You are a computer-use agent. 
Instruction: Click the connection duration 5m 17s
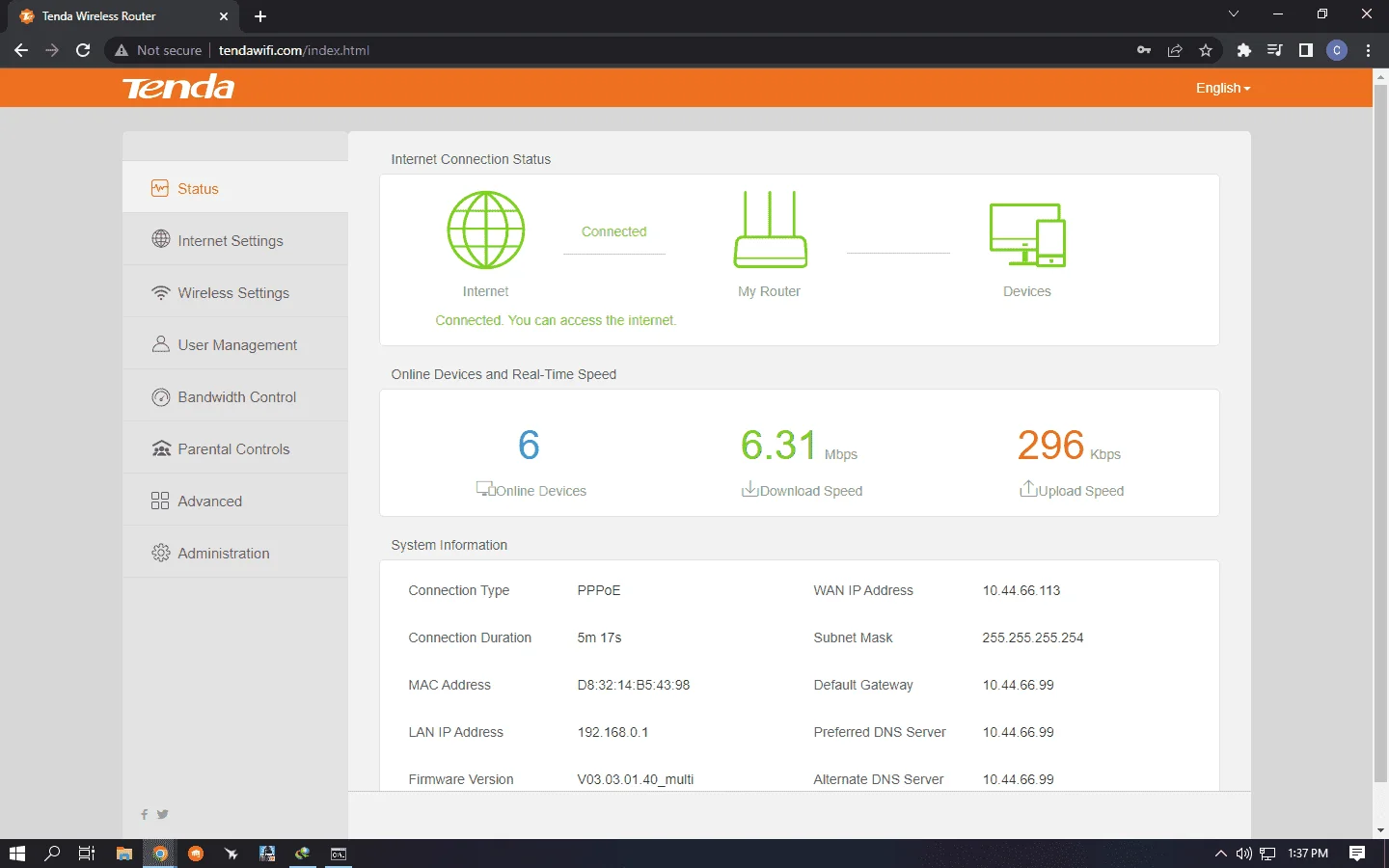tap(599, 637)
